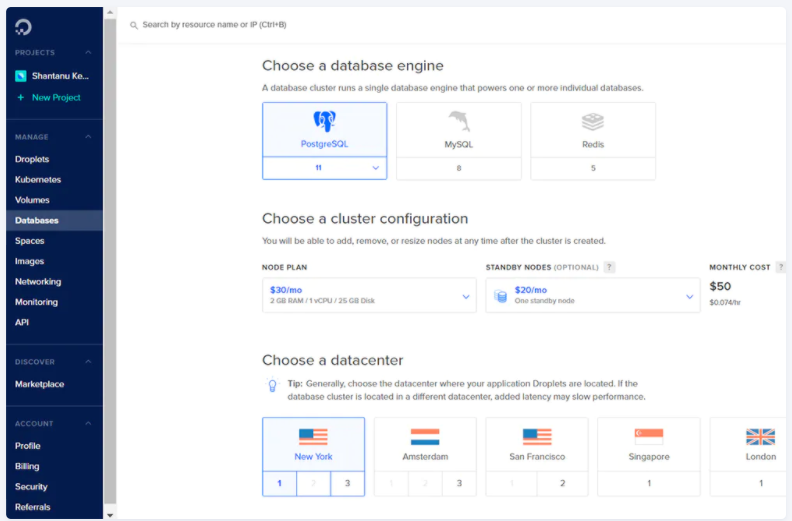Select the Singapore flag datacenter
This screenshot has width=792, height=521.
(648, 437)
